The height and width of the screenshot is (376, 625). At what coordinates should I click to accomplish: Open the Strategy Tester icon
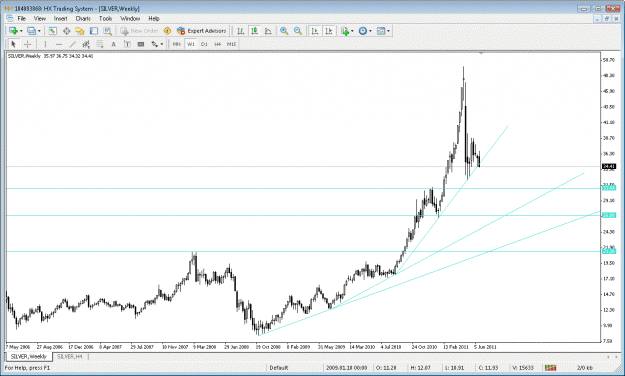click(x=108, y=31)
